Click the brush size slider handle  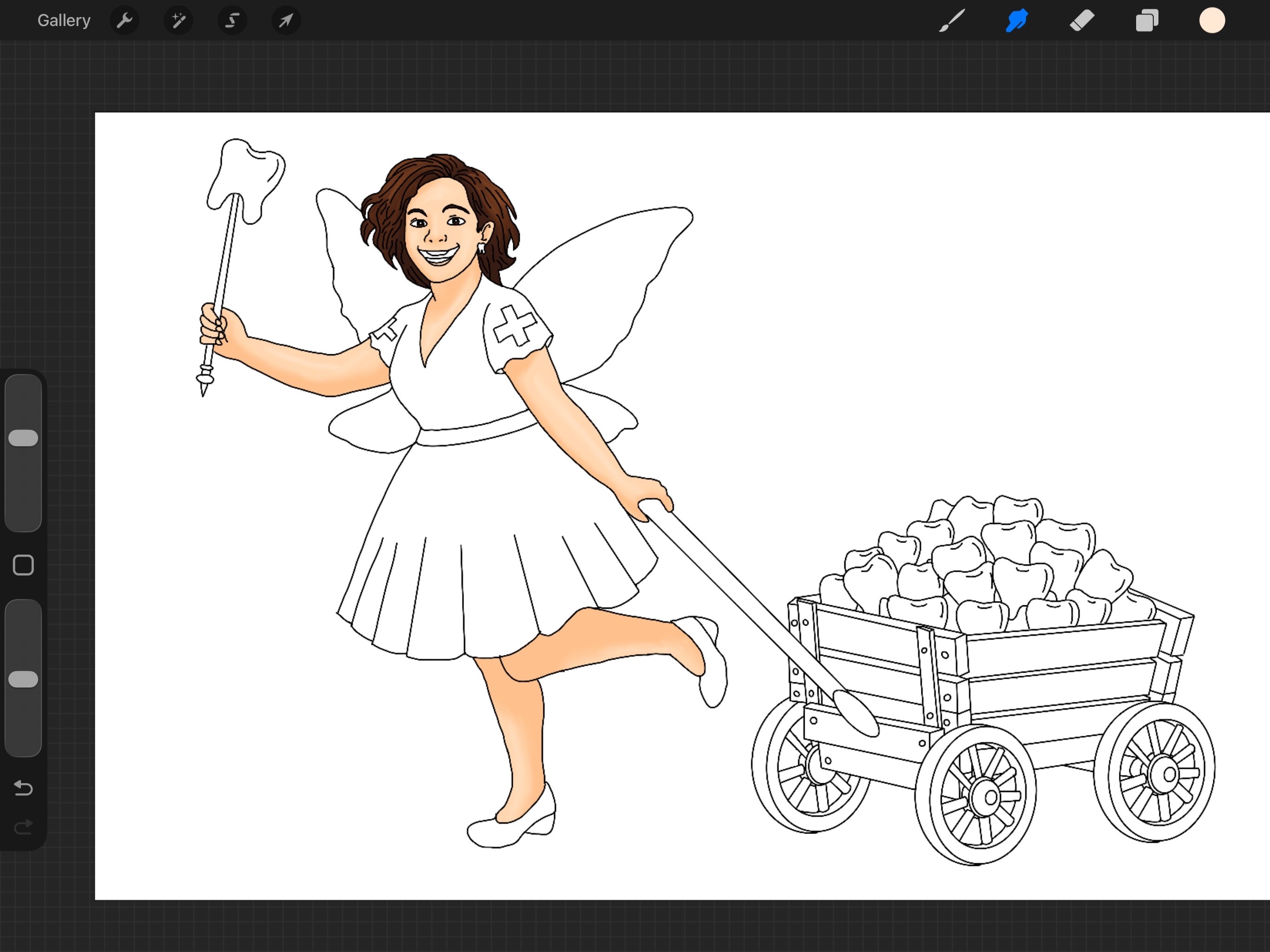[x=24, y=438]
